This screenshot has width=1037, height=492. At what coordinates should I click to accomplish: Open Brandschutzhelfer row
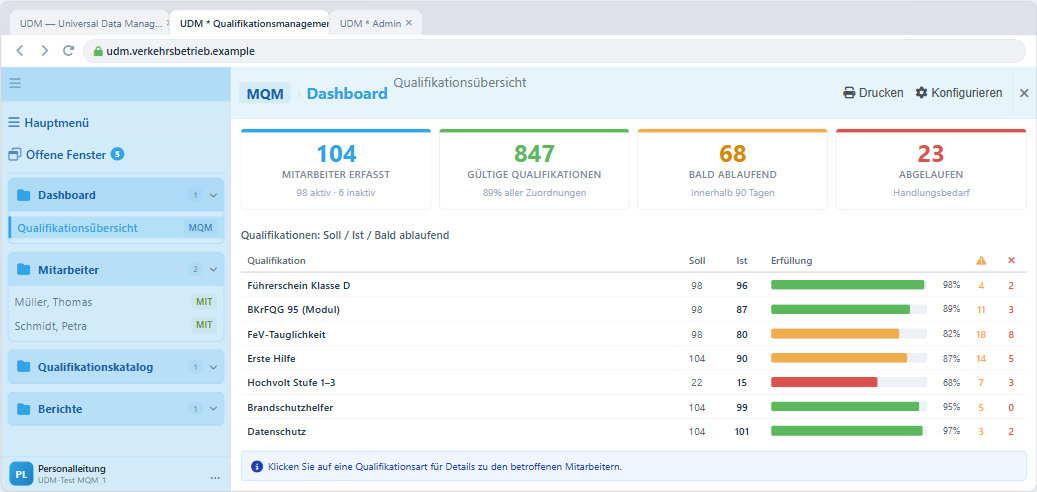634,407
